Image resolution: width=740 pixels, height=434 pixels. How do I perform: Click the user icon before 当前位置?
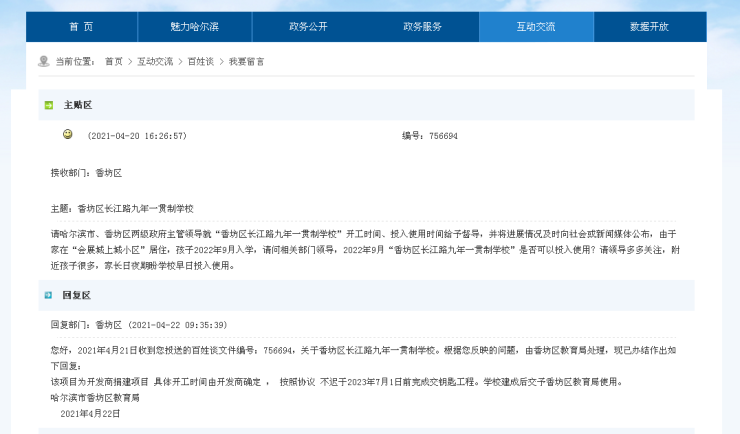44,61
